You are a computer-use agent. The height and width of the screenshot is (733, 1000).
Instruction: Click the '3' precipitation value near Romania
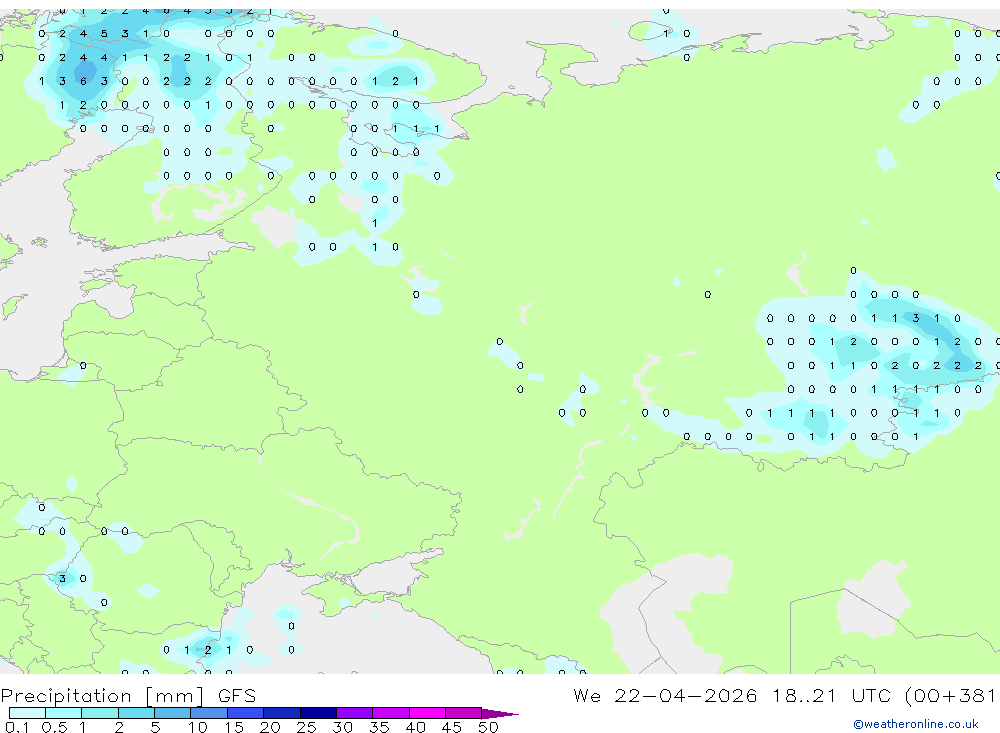62,579
